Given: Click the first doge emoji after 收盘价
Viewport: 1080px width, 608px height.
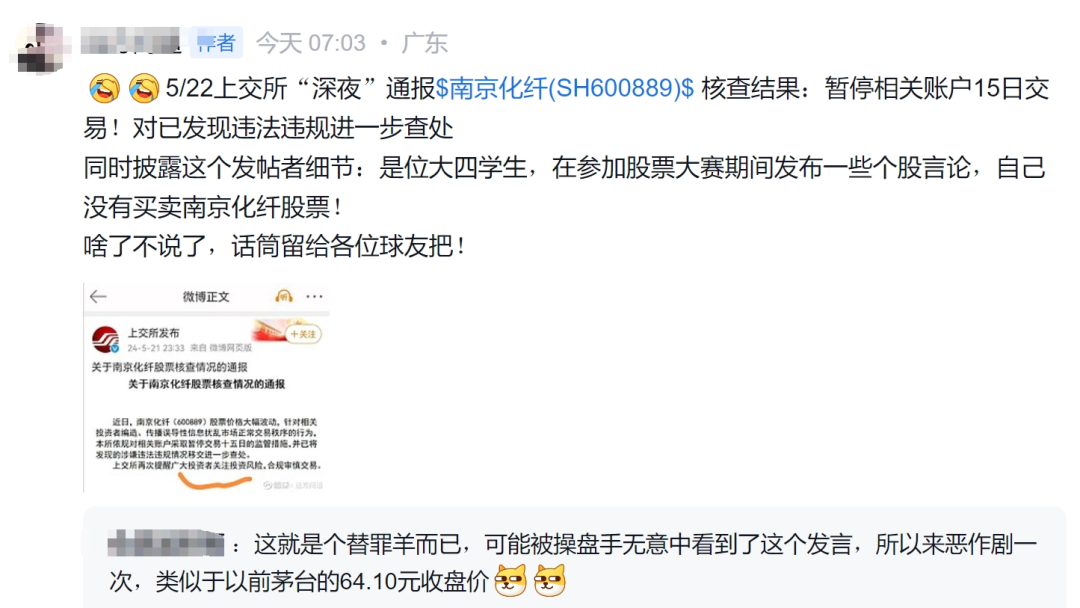Looking at the screenshot, I should tap(510, 580).
